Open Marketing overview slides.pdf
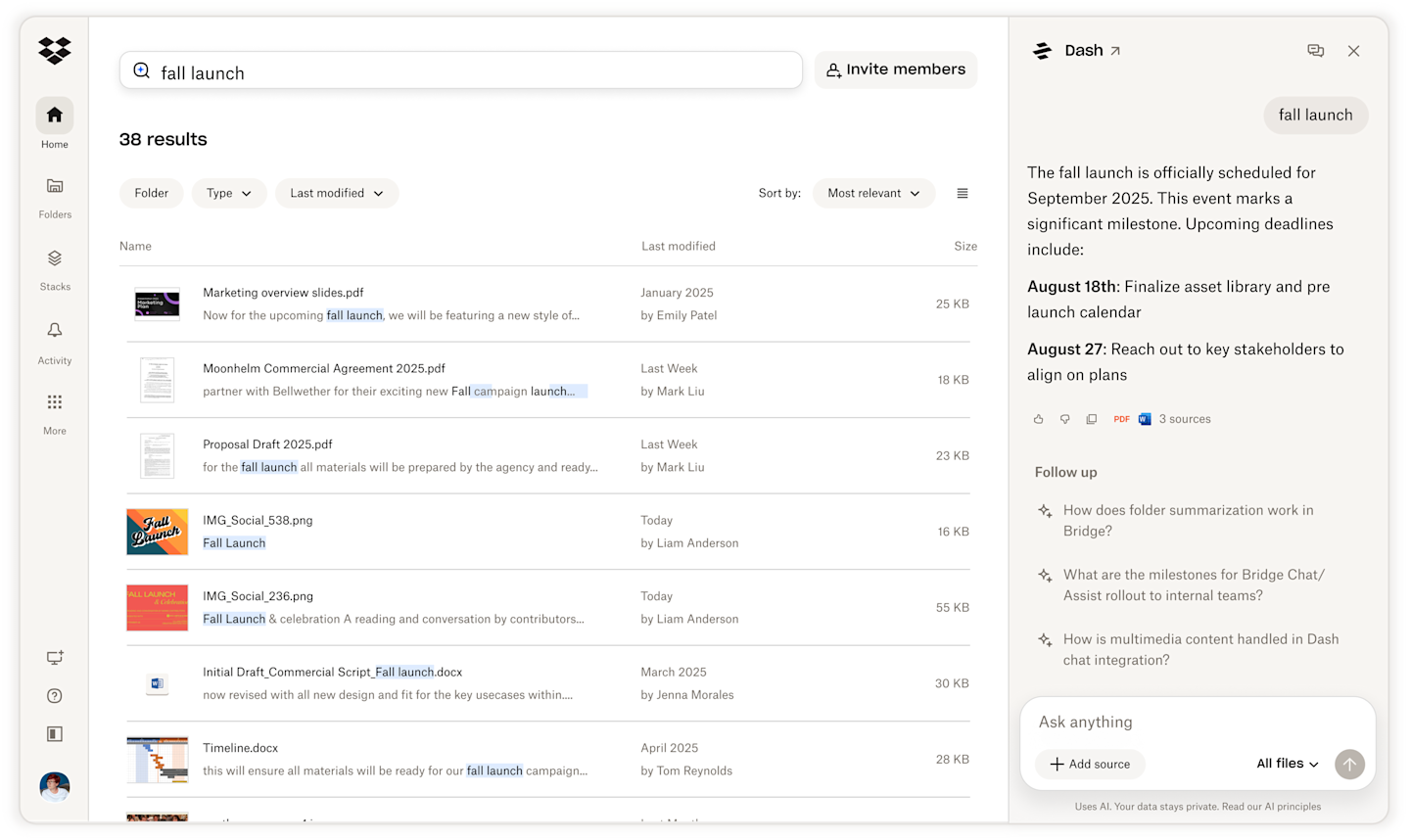The height and width of the screenshot is (840, 1410). (x=283, y=293)
